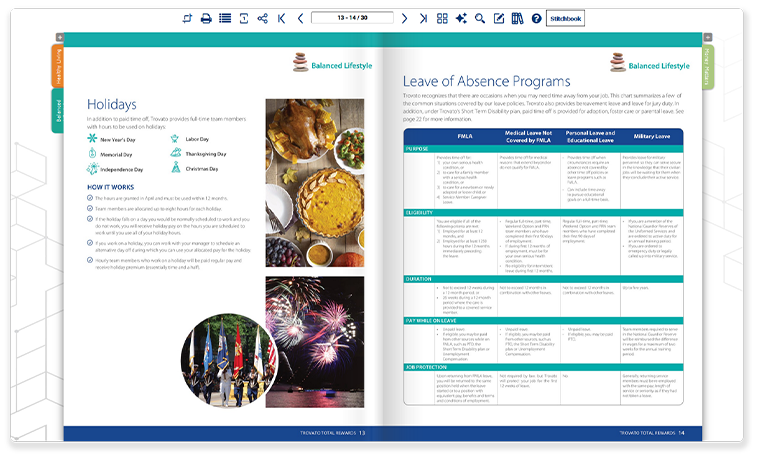
Task: Click the Thanksgiving food photo
Action: coord(314,183)
